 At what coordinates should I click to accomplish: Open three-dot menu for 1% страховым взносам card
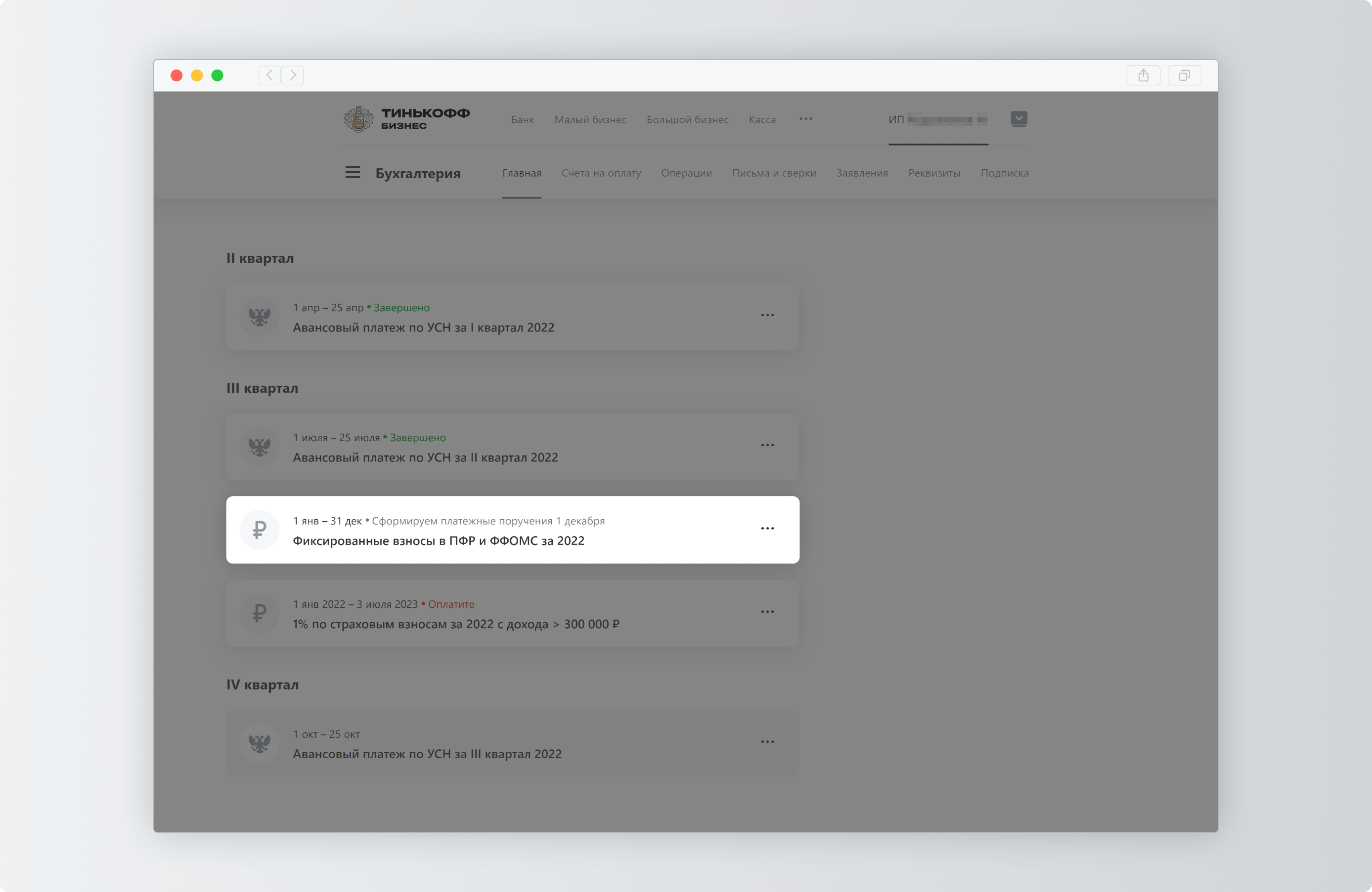pyautogui.click(x=767, y=612)
